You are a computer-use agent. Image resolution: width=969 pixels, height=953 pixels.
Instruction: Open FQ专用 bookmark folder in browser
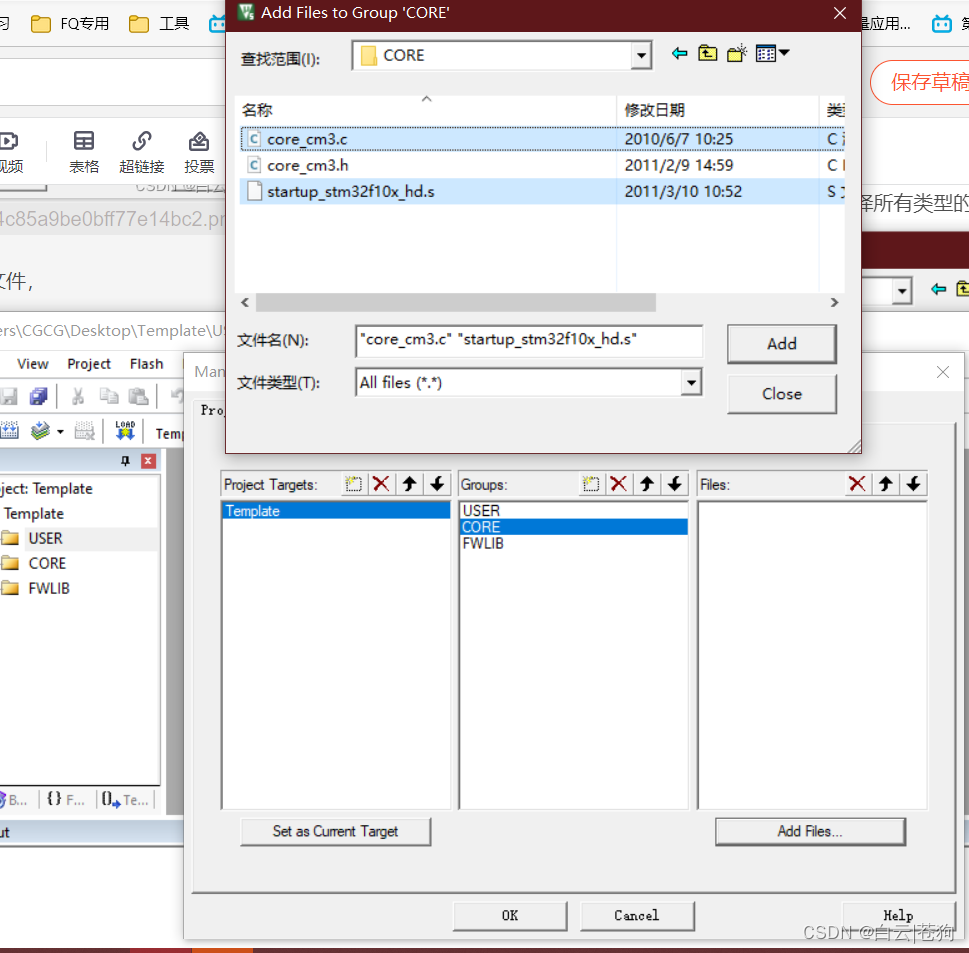[x=70, y=23]
